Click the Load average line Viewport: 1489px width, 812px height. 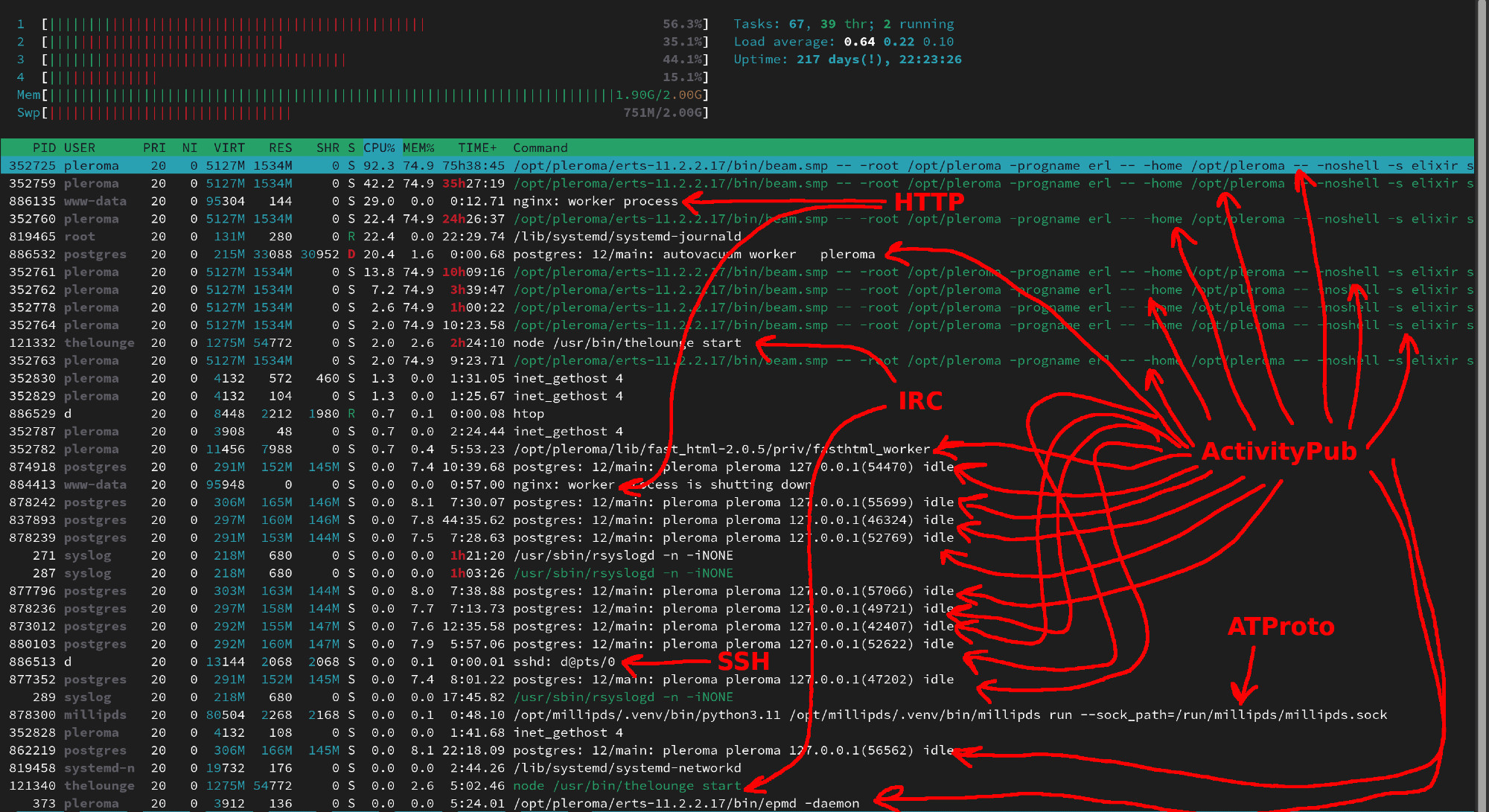pos(844,42)
